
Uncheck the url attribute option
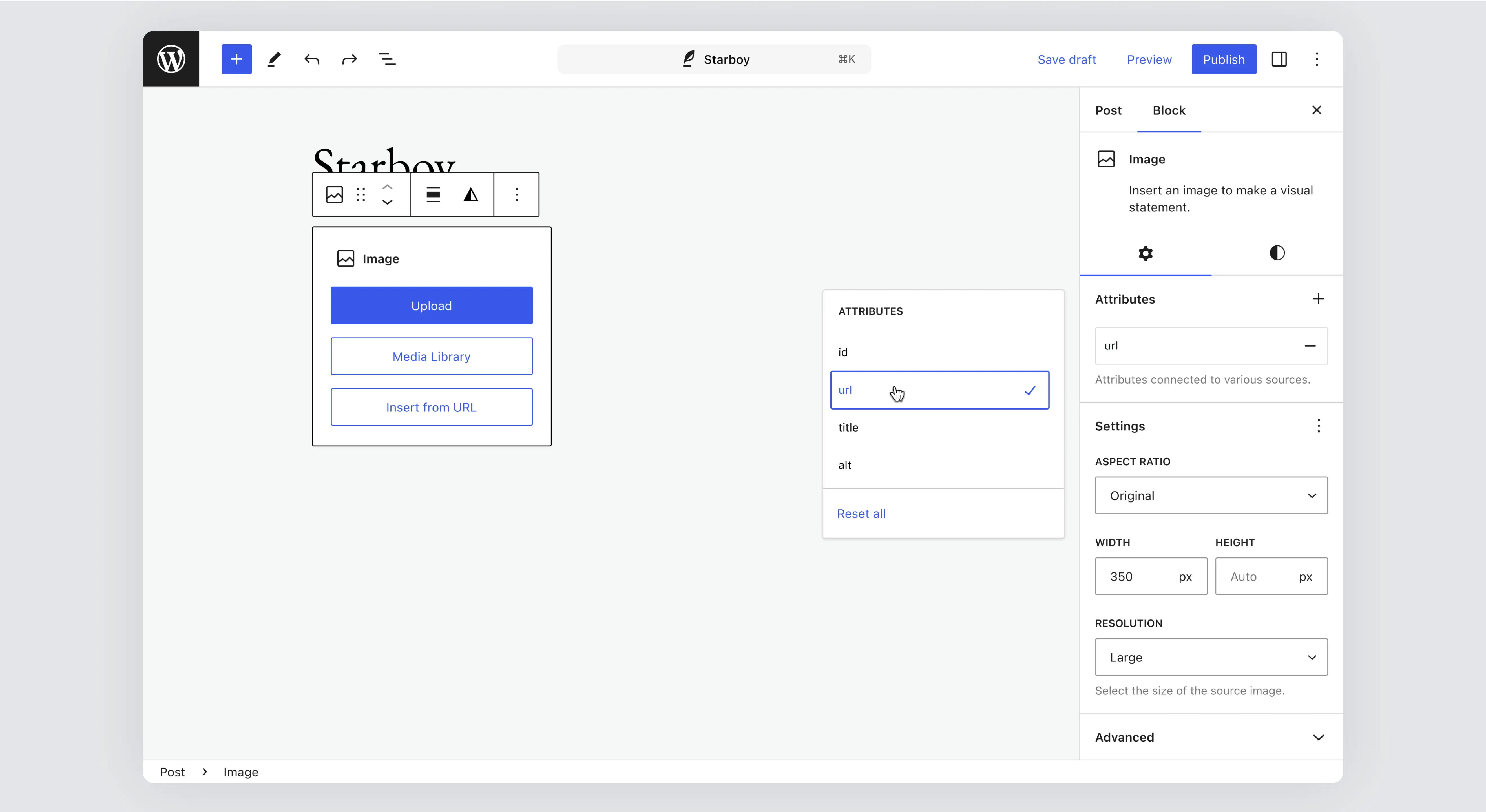(x=939, y=390)
